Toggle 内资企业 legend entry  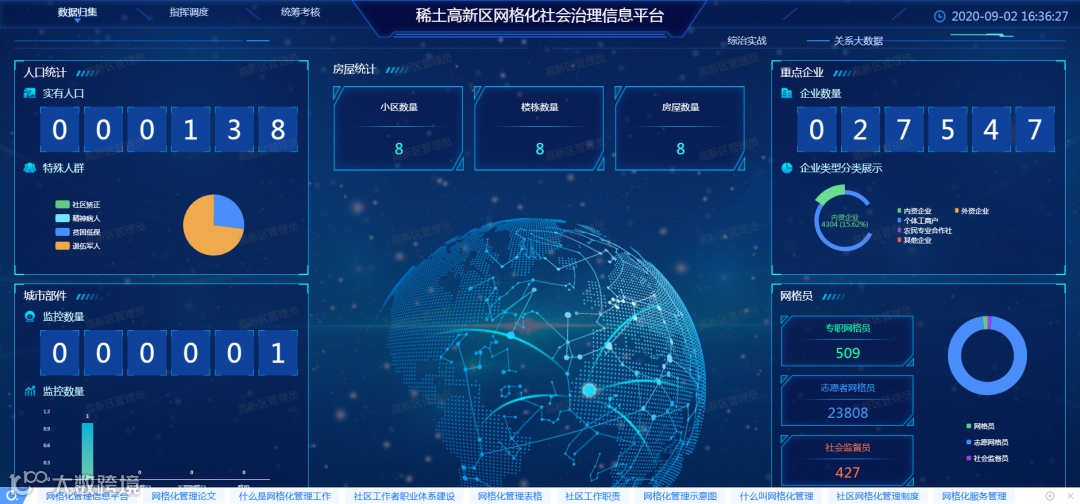point(915,211)
